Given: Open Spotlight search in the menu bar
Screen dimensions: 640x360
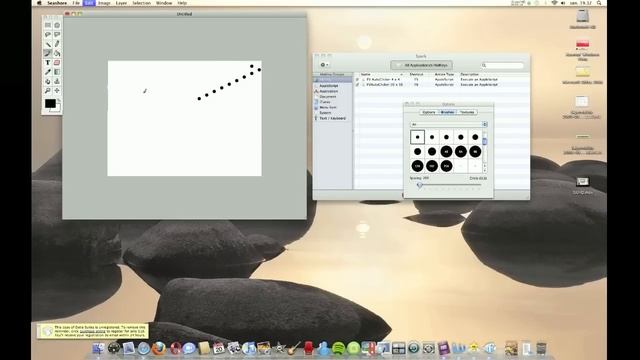Looking at the screenshot, I should pos(599,3).
